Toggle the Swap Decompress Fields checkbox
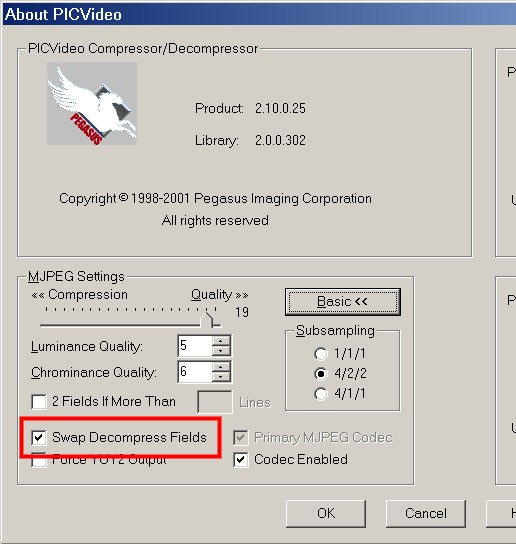 [x=39, y=437]
